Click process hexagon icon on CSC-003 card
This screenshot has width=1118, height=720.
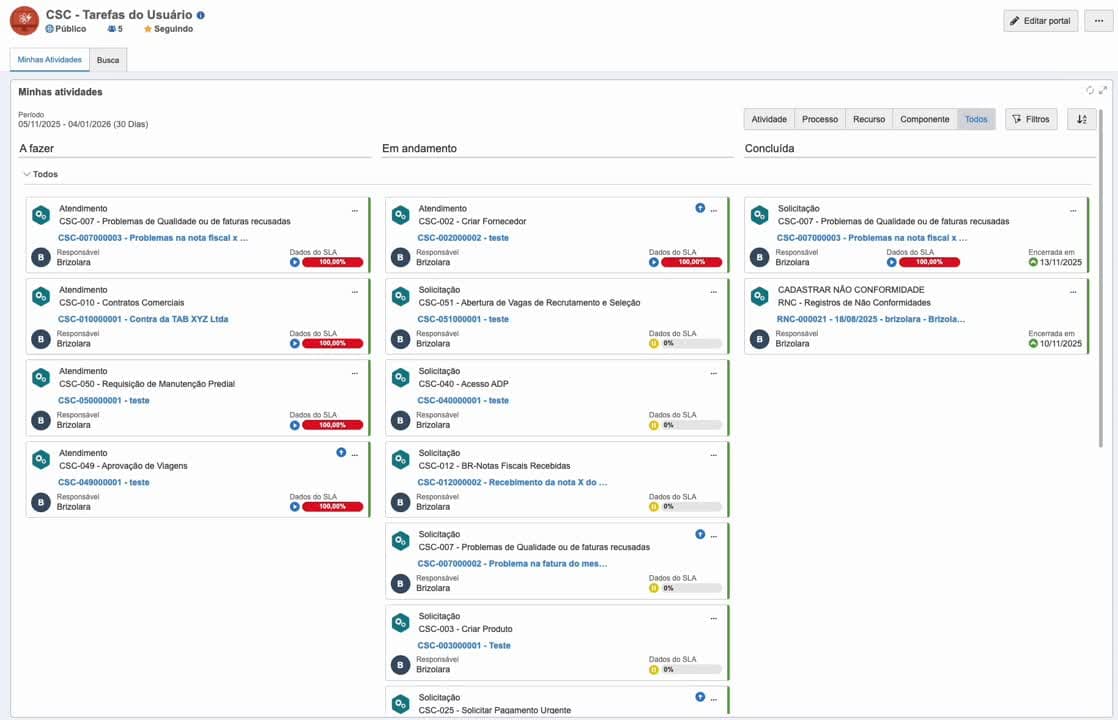pyautogui.click(x=401, y=622)
